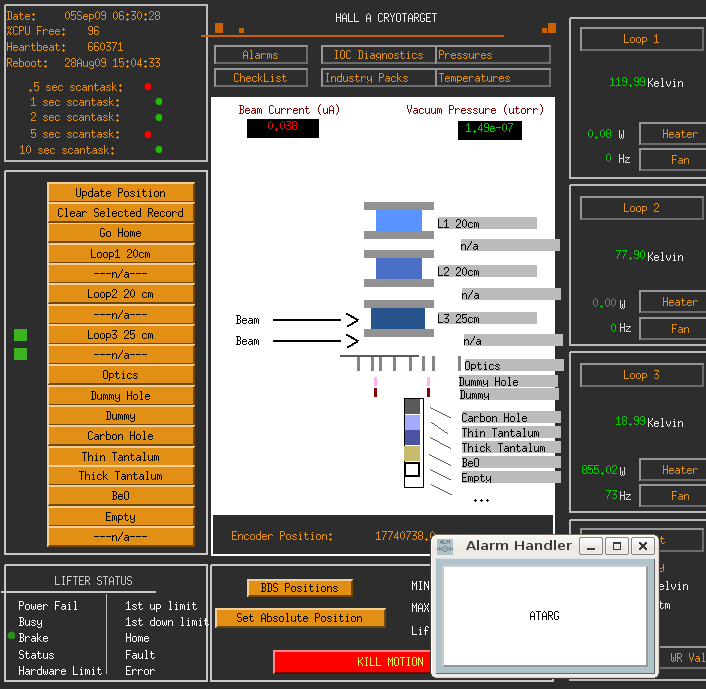
Task: Minimize the Alarm Handler window
Action: [591, 546]
